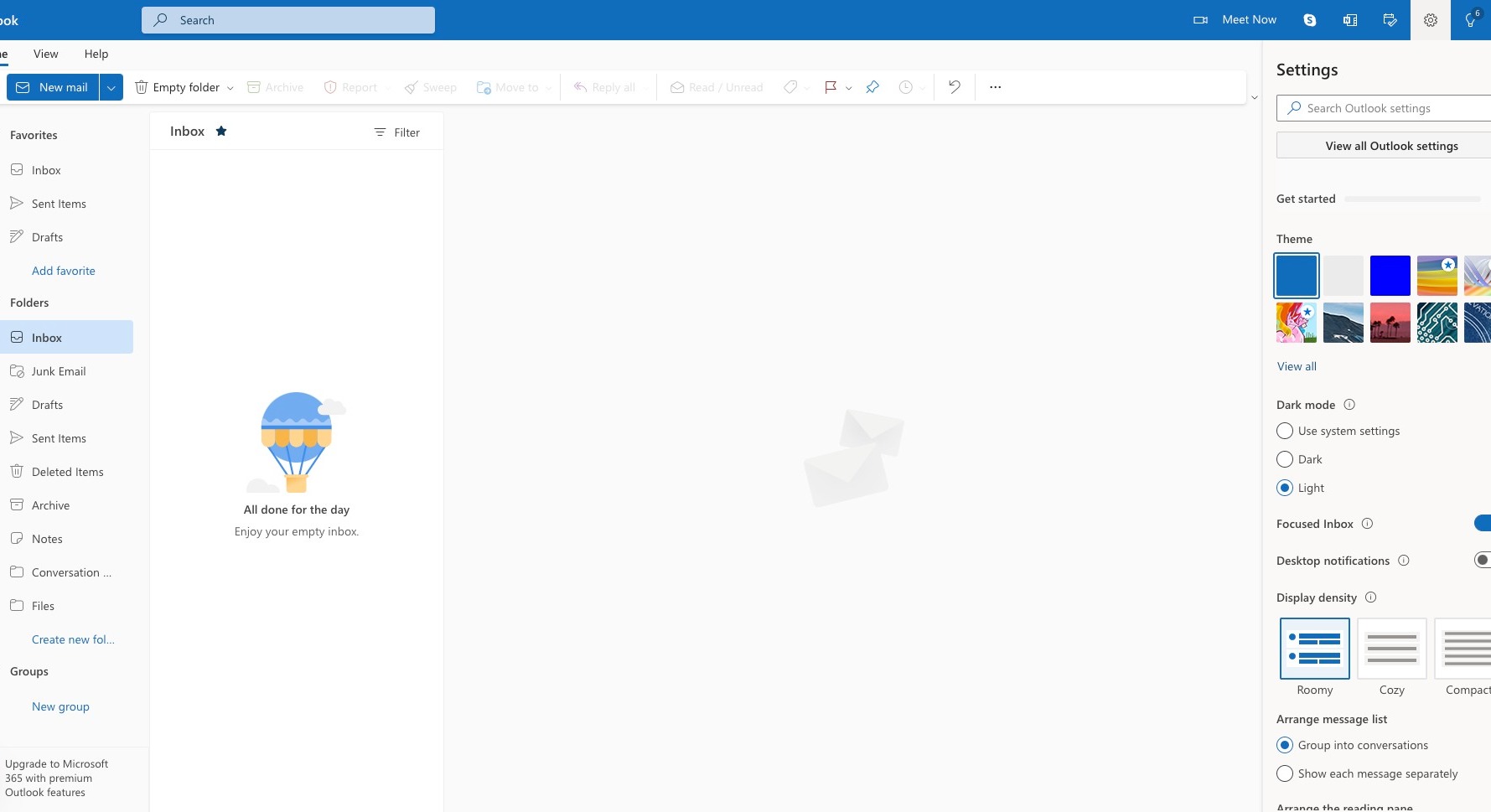Select the Use system settings radio button

click(1285, 431)
